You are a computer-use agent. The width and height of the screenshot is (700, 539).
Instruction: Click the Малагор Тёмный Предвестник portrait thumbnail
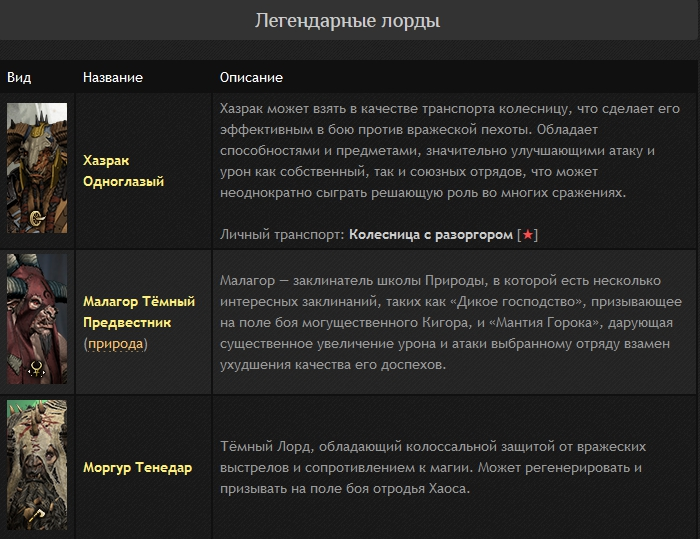pos(37,319)
